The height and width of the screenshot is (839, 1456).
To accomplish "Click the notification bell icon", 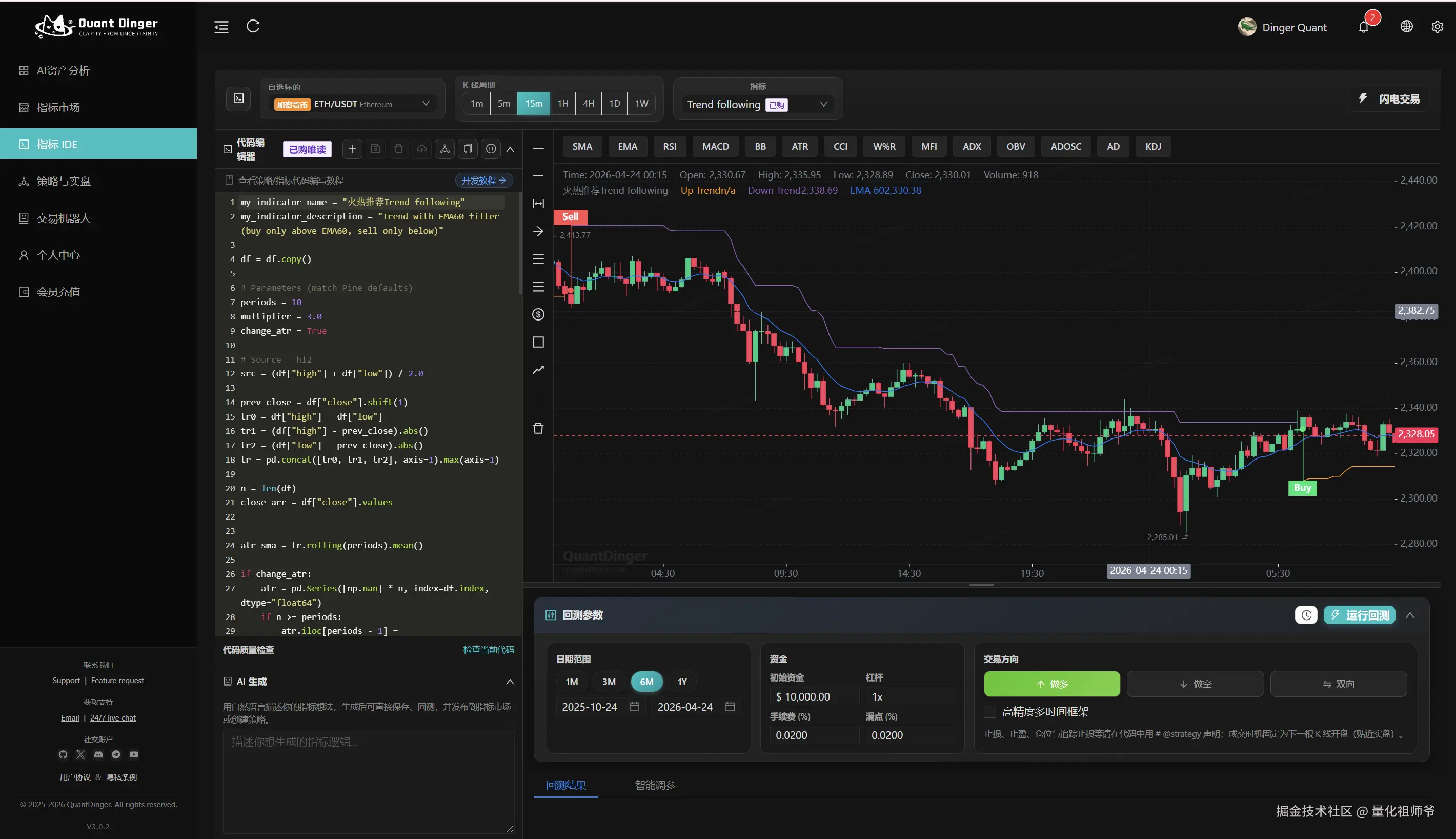I will (x=1363, y=27).
